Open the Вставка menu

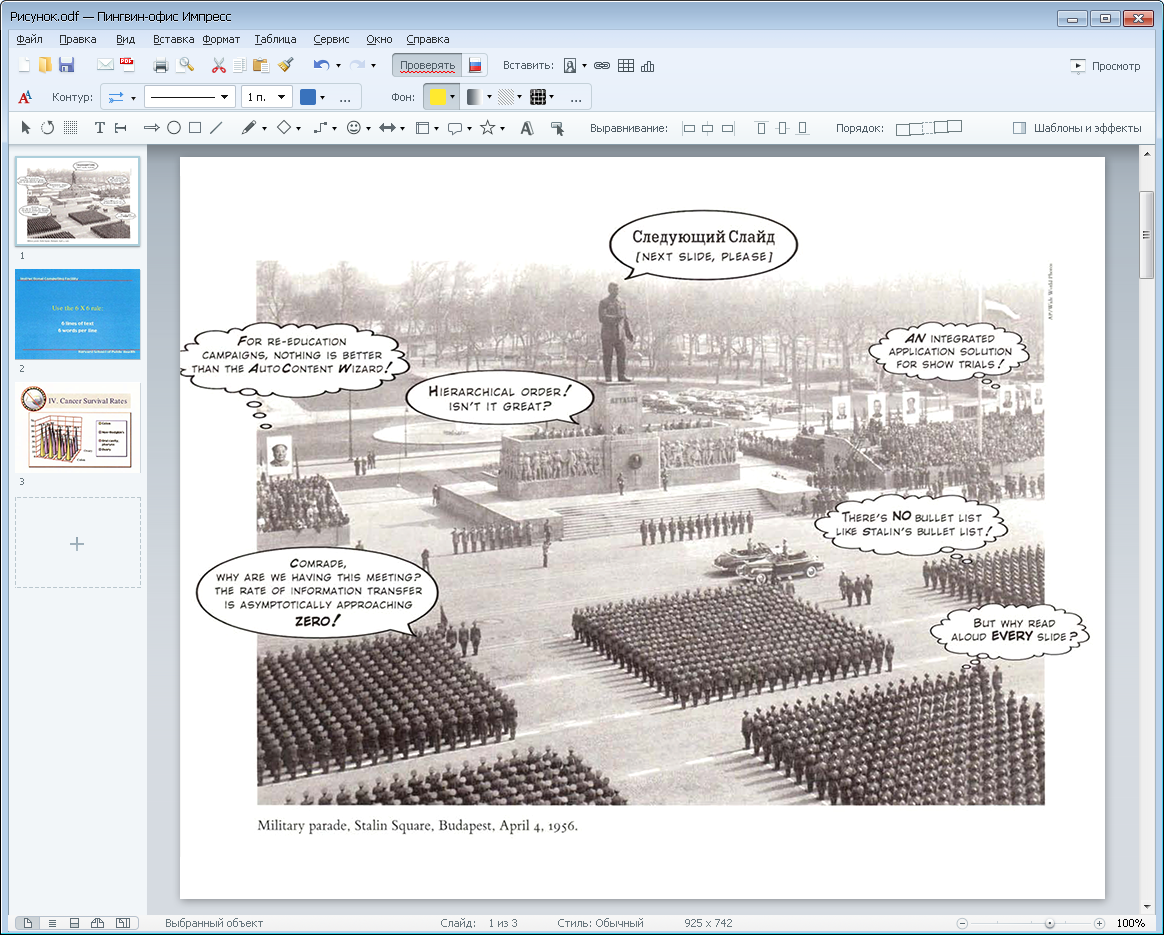173,40
